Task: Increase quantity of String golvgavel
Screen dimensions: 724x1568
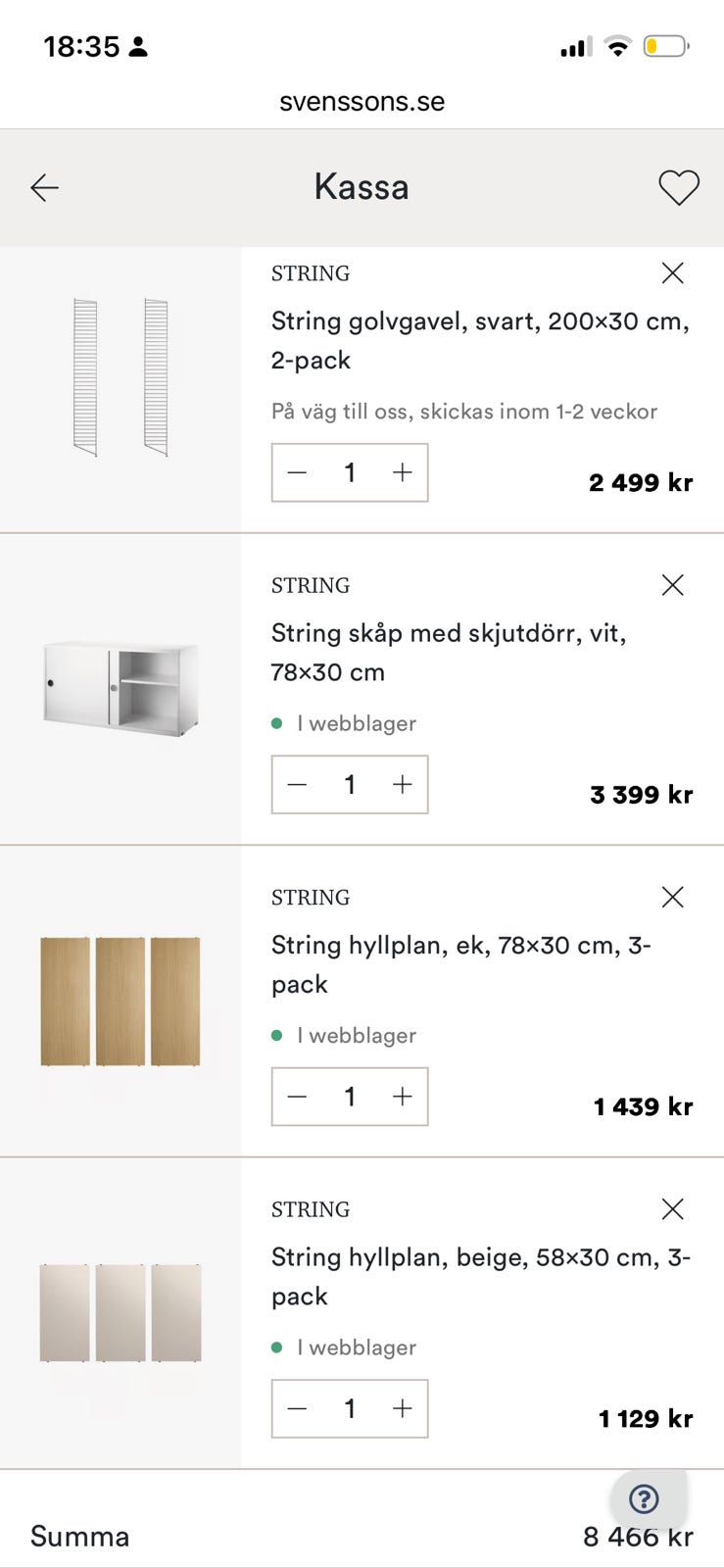Action: pos(402,472)
